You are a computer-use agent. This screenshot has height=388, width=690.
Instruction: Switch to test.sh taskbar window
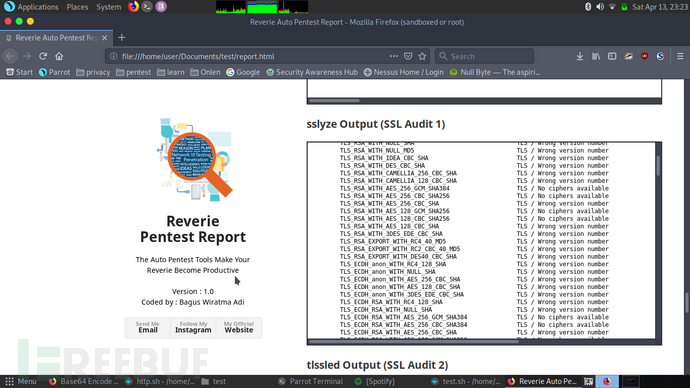click(466, 381)
